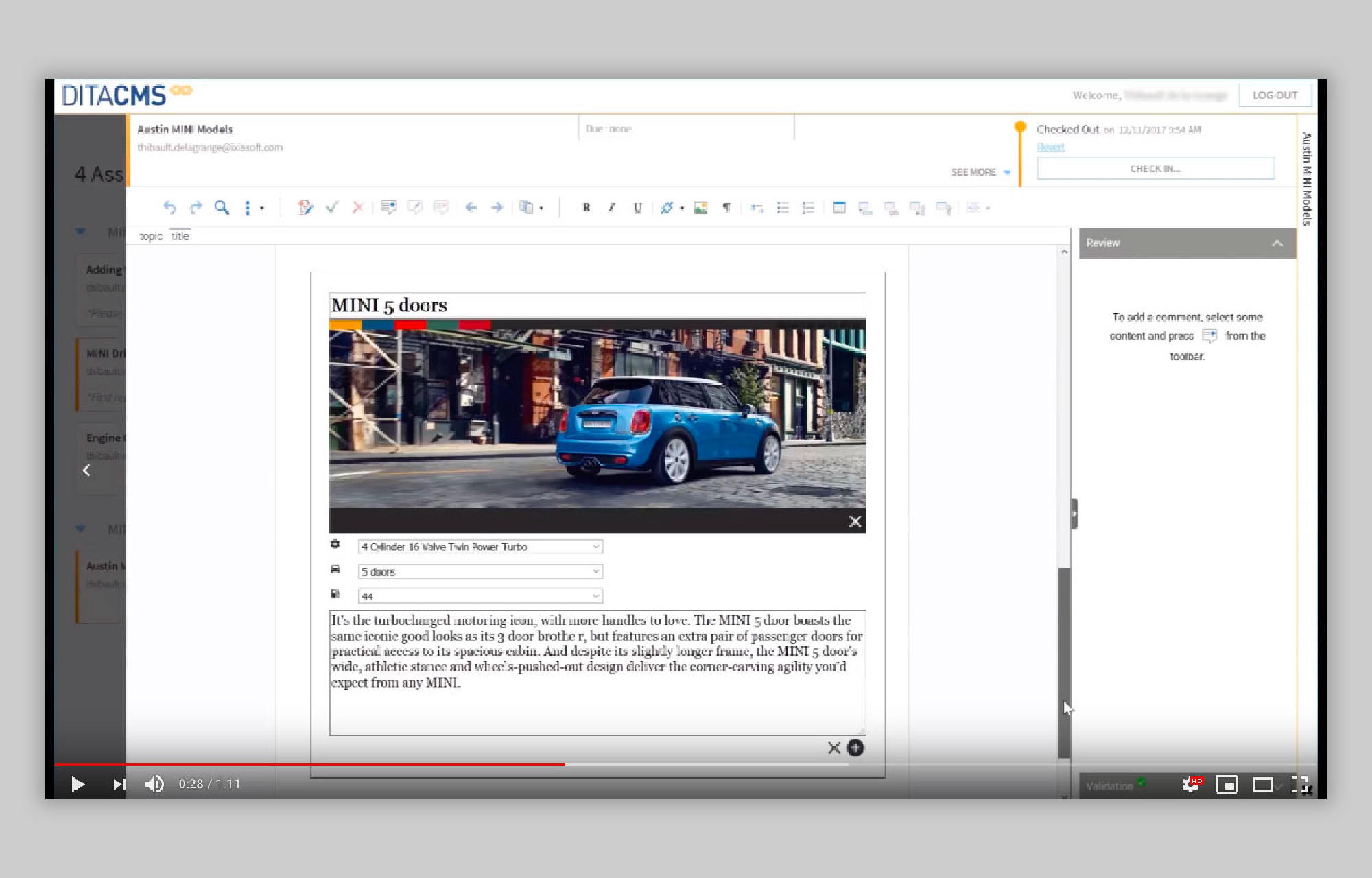The height and width of the screenshot is (878, 1372).
Task: Accept change with the green checkmark
Action: pyautogui.click(x=332, y=207)
